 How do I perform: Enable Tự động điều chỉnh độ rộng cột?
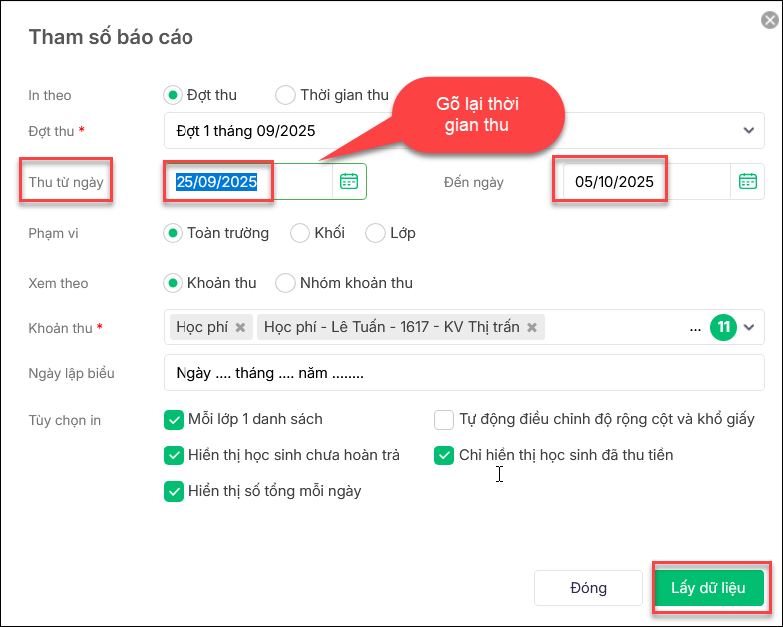(444, 419)
